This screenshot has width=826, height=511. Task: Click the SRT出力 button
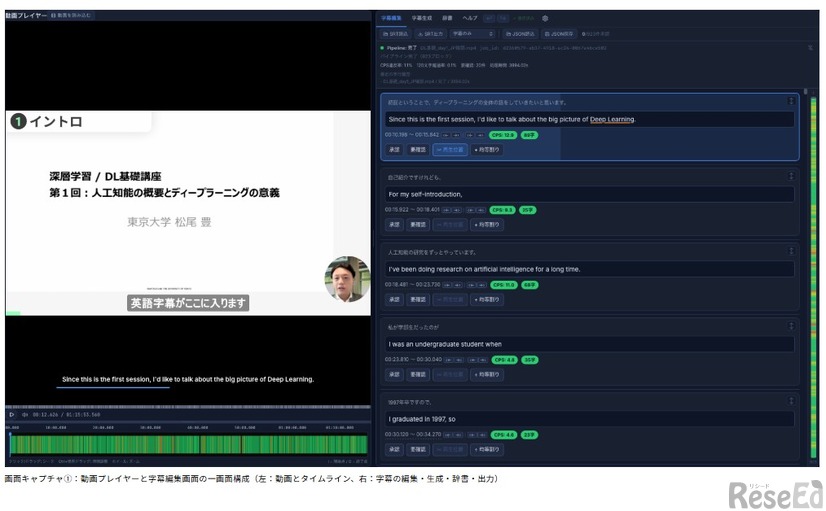pos(430,34)
